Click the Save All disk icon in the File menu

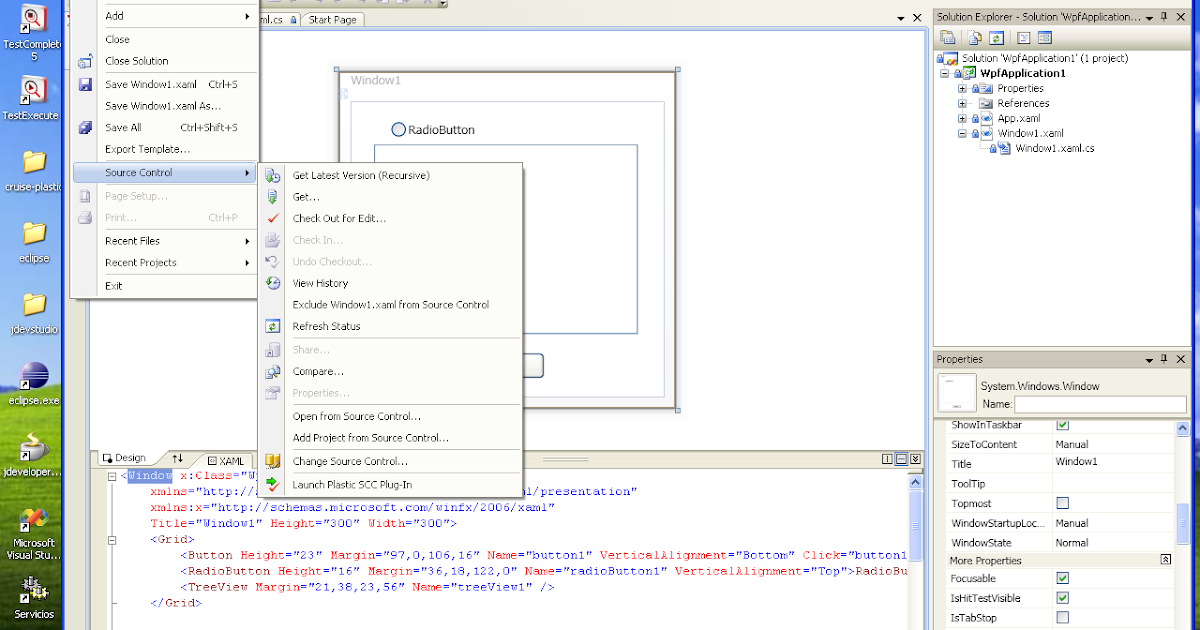pos(85,128)
